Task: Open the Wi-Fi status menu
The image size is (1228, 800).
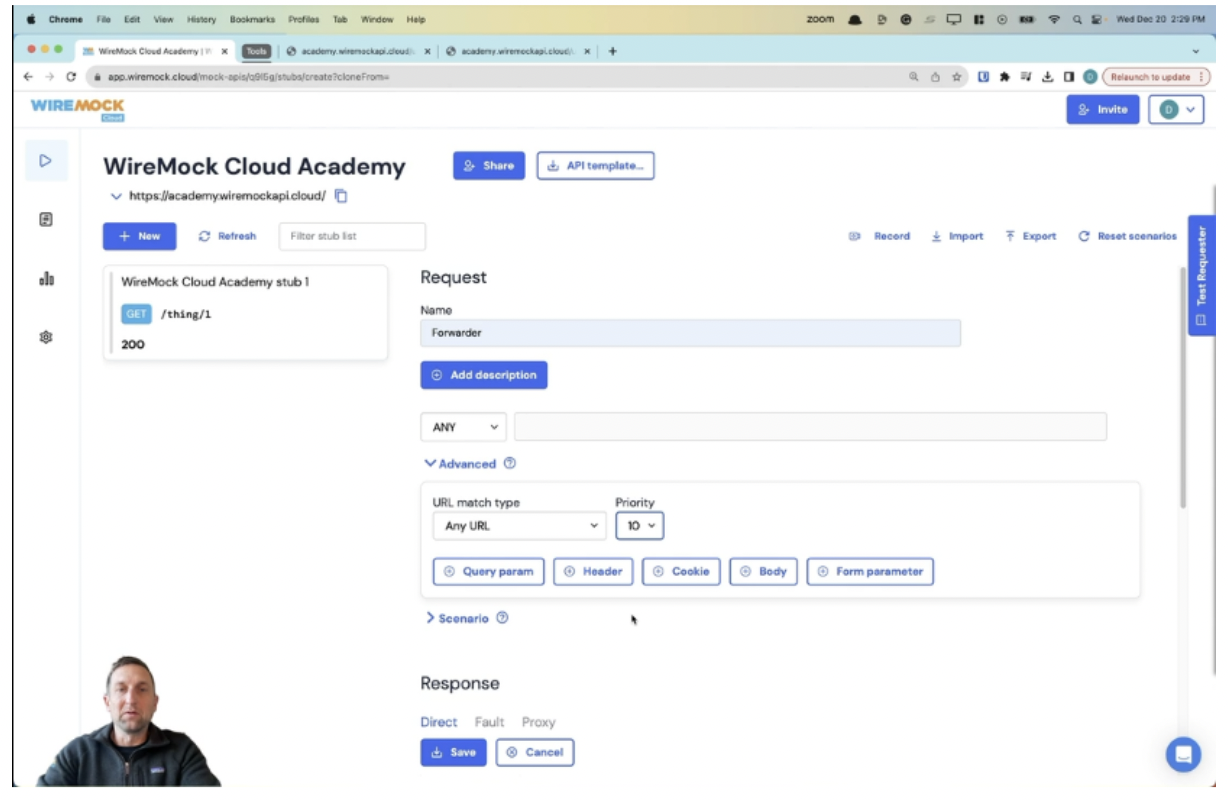Action: pyautogui.click(x=1055, y=19)
